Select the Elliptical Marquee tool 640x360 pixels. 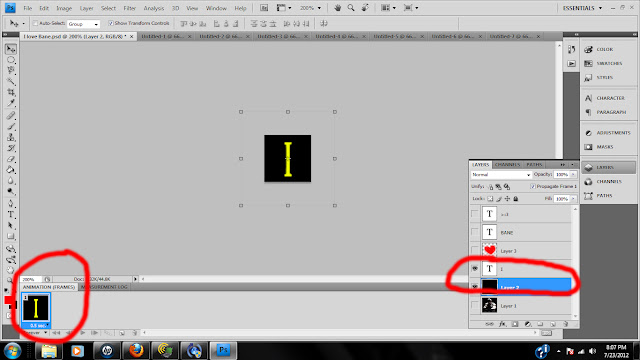pos(11,60)
